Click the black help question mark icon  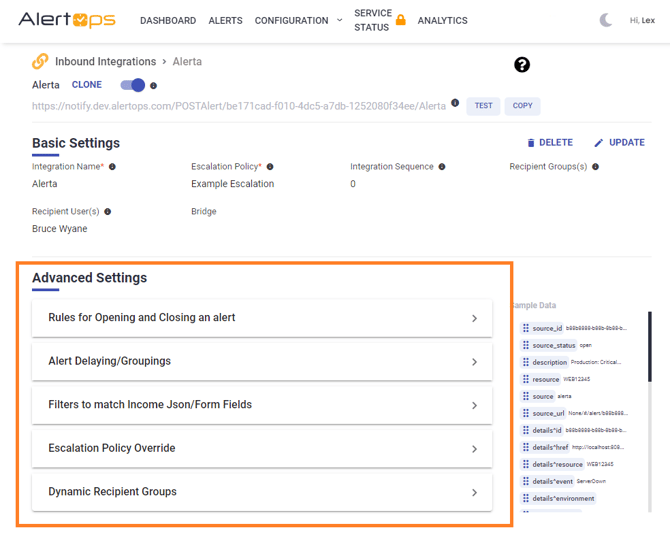point(522,65)
